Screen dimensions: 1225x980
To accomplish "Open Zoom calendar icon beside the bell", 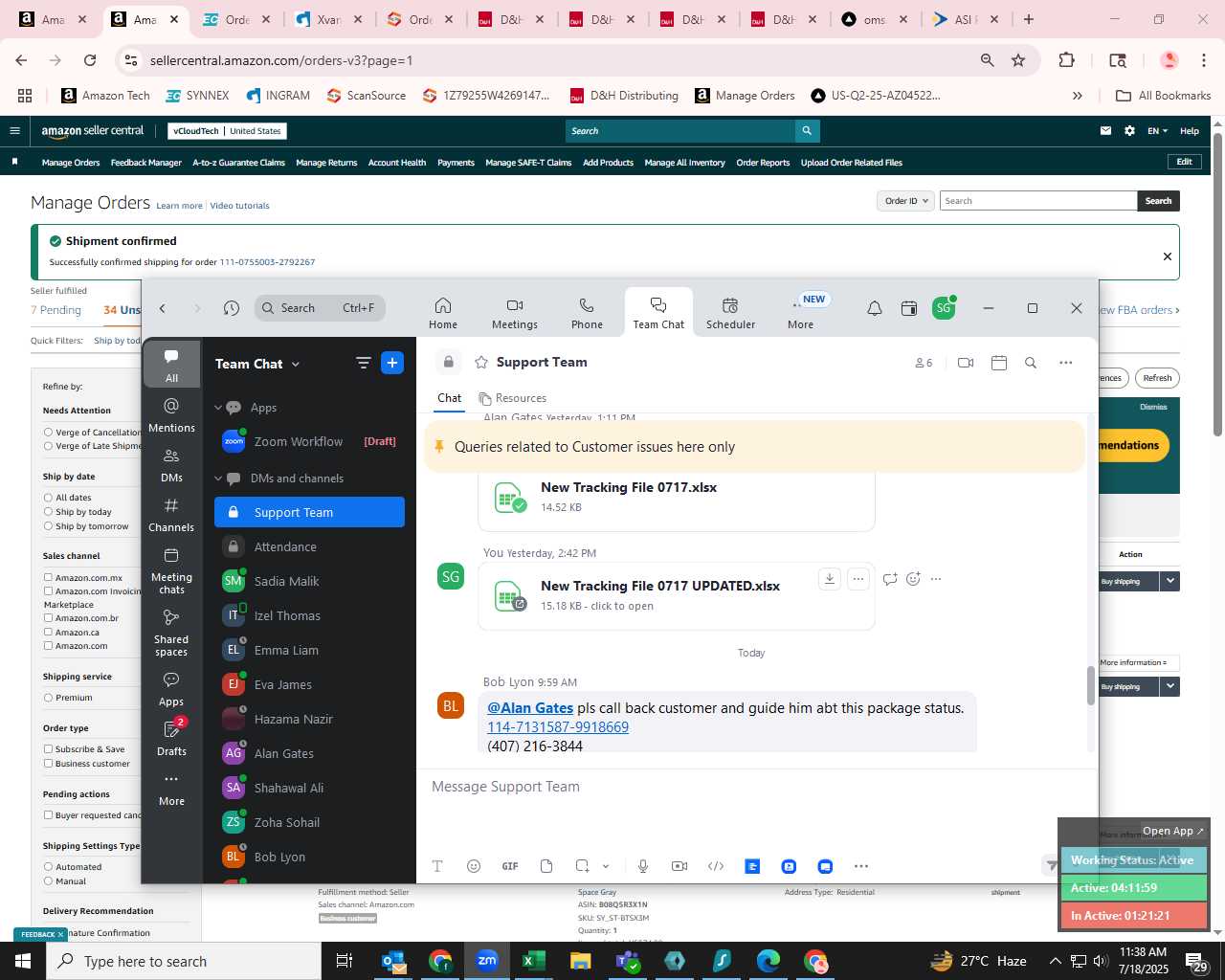I will point(909,308).
